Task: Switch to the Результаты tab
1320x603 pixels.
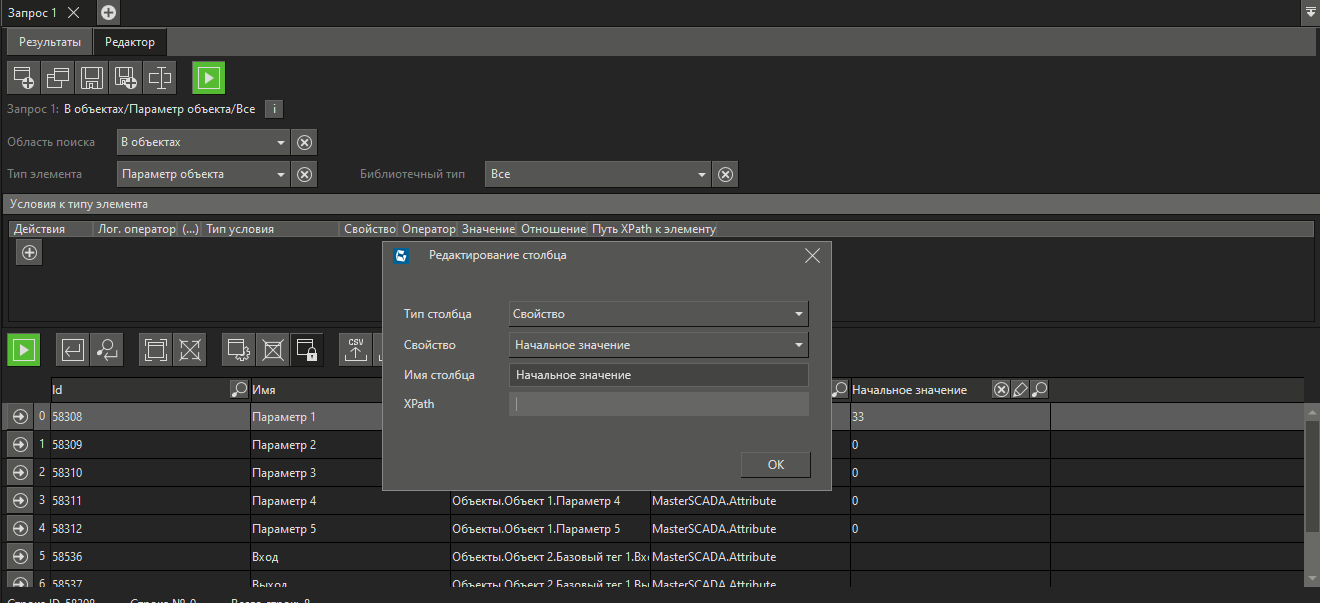Action: 50,42
